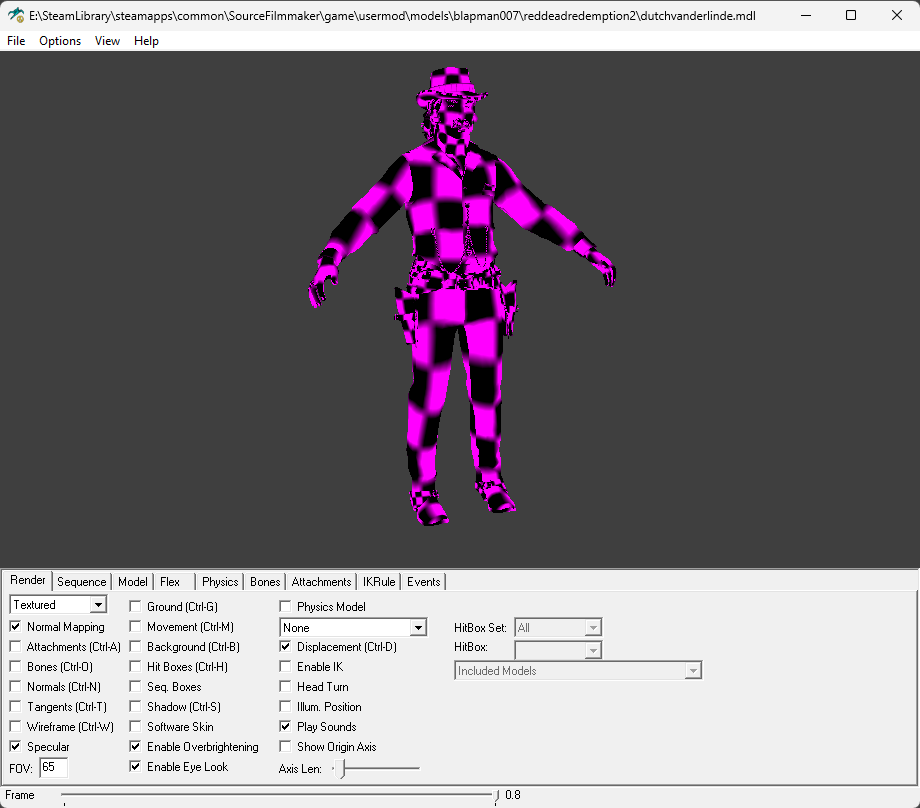
Task: Open the None dropdown under Physics Model
Action: 353,627
